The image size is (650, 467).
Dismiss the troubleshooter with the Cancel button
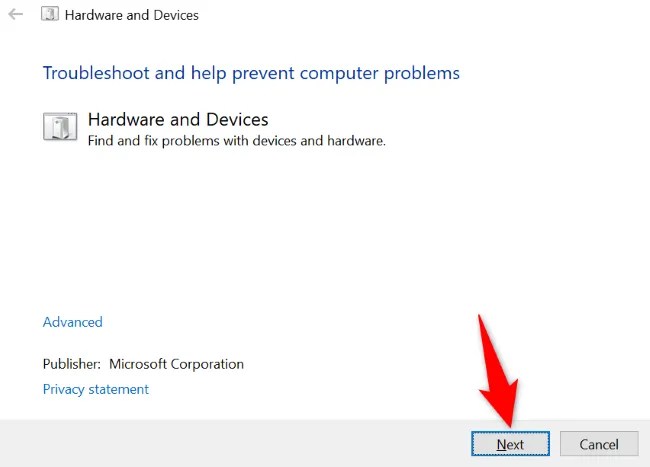click(599, 444)
